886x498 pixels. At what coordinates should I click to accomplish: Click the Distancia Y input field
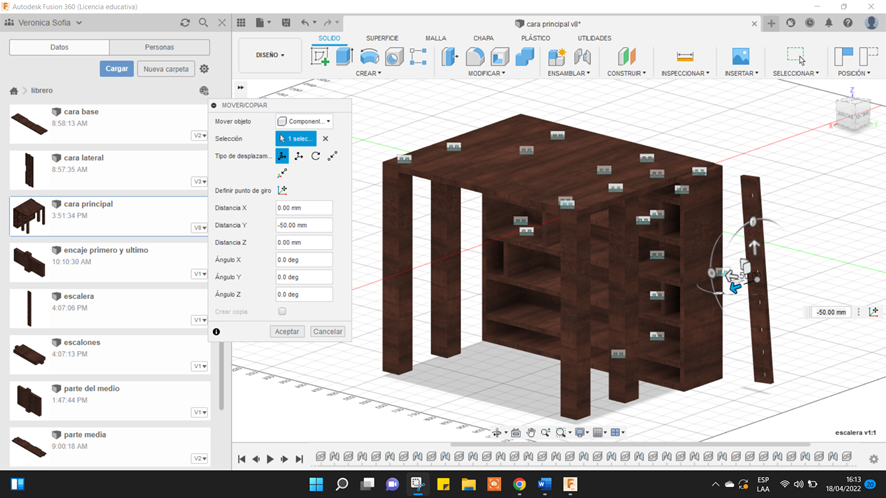point(304,225)
